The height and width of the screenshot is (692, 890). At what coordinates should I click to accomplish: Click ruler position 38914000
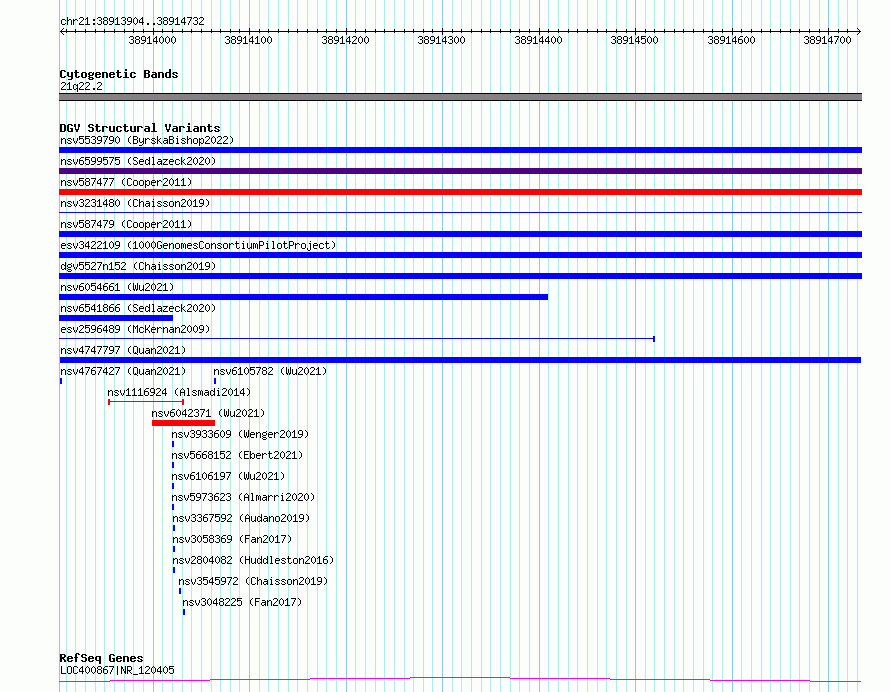[x=152, y=40]
